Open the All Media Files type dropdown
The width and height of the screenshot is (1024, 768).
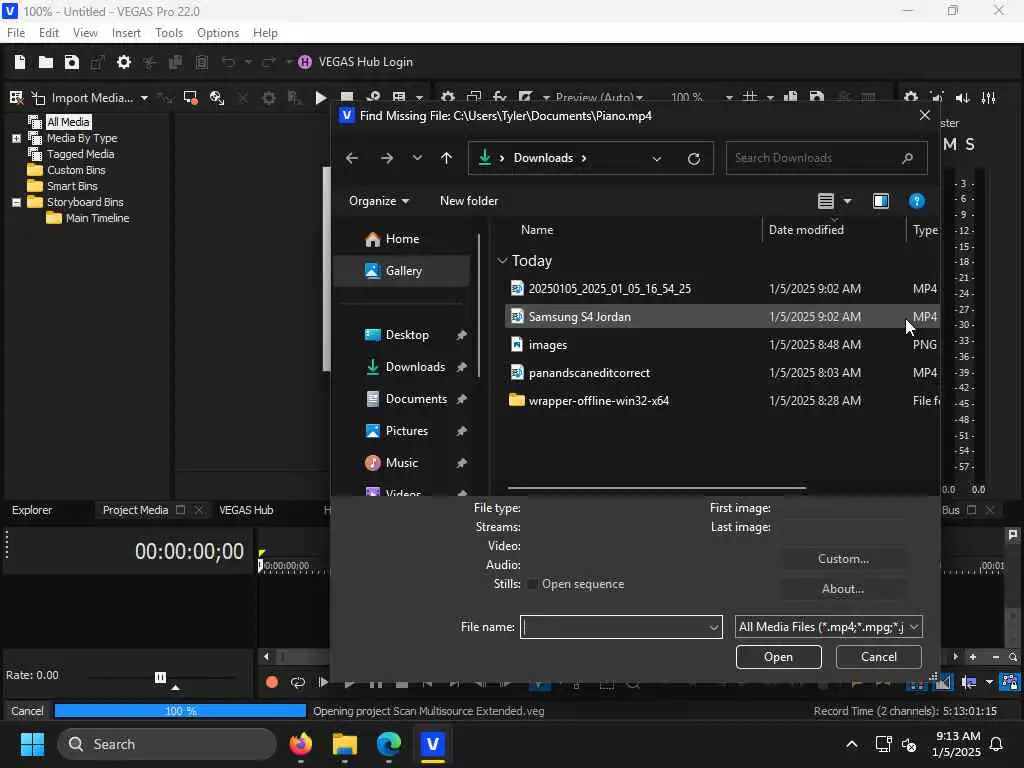(x=828, y=627)
